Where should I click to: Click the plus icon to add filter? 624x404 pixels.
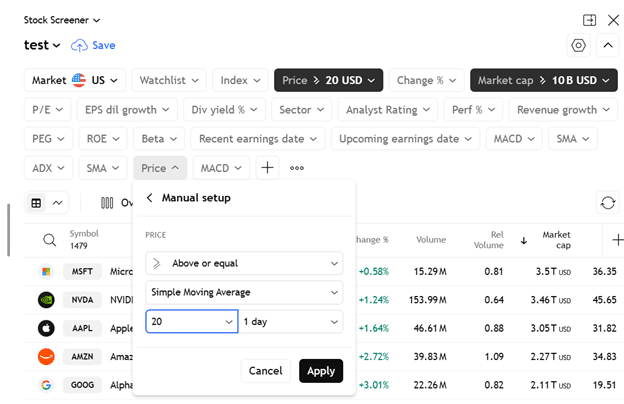[x=267, y=168]
